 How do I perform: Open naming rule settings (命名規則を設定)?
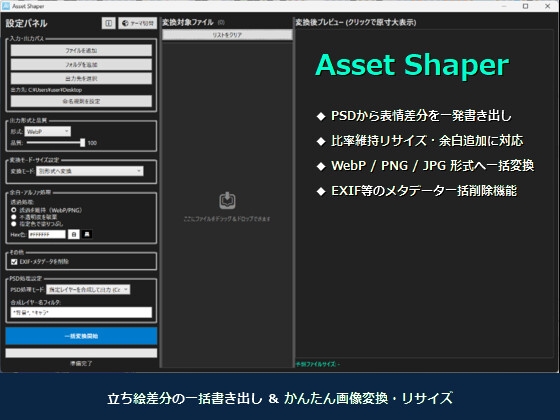pos(81,101)
